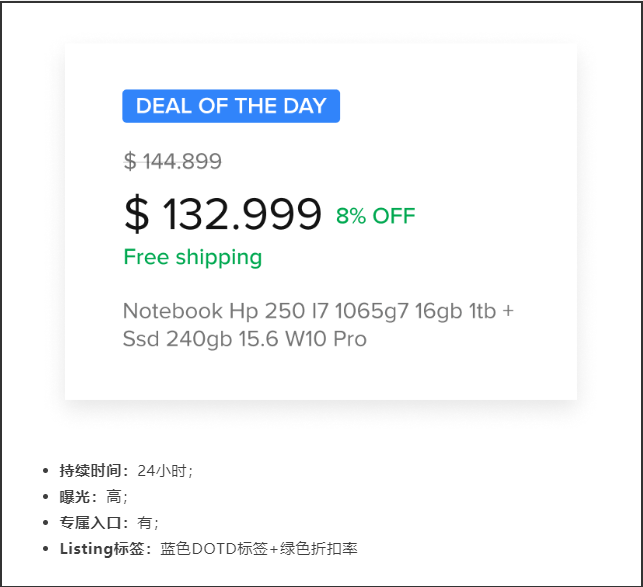The image size is (643, 587).
Task: Click the 蓝色DOTD标签+绿色折扣率 text
Action: click(x=259, y=549)
